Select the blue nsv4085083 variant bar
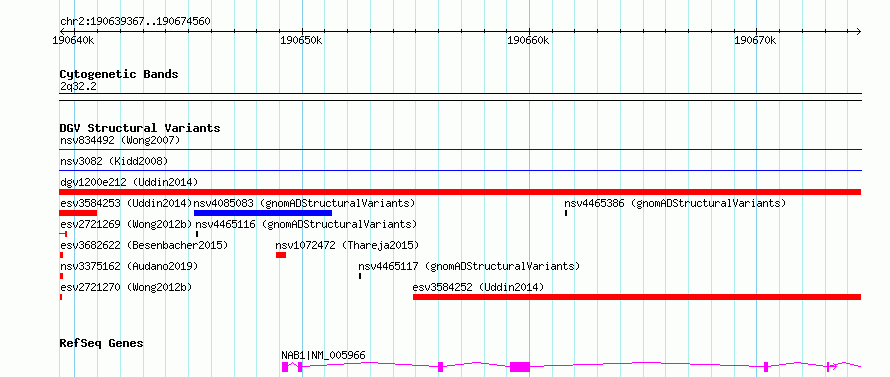The image size is (890, 377). pos(263,213)
